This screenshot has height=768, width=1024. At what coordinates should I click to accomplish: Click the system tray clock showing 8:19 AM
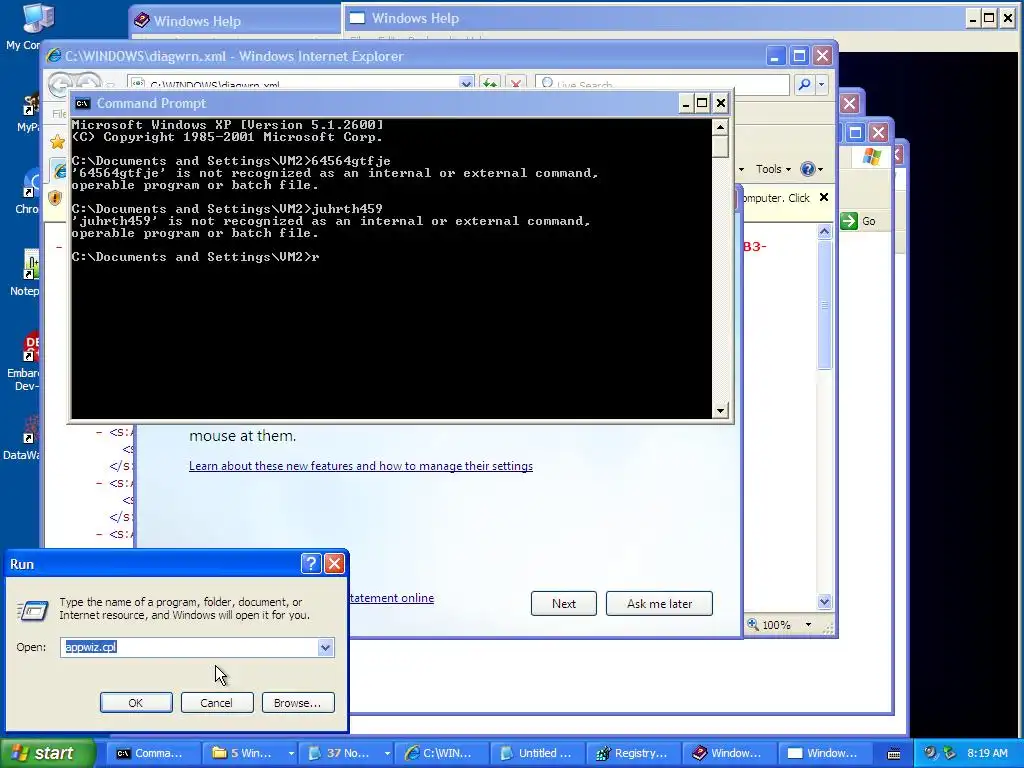[x=987, y=753]
